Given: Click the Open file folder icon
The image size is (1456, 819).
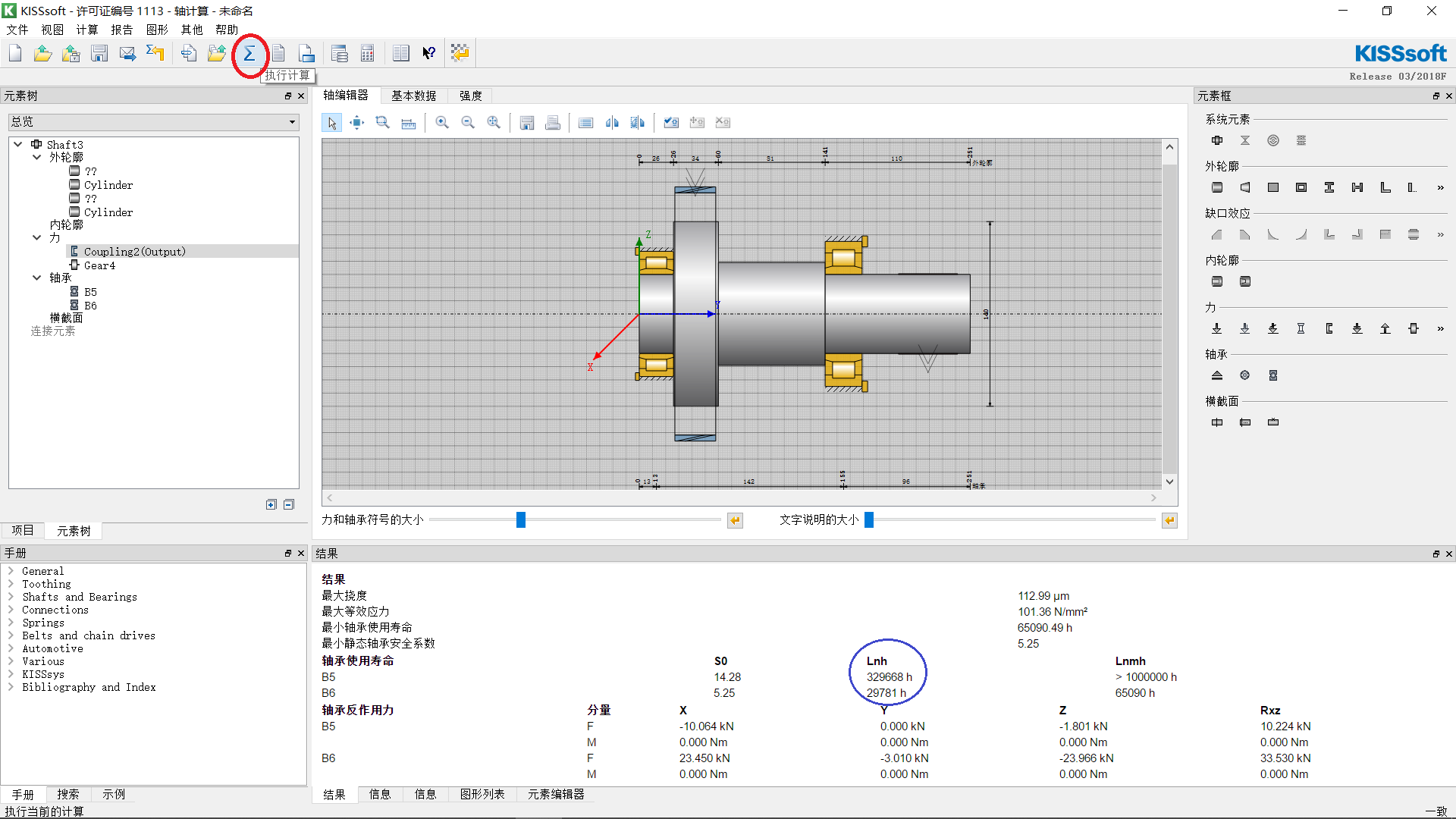Looking at the screenshot, I should 43,53.
